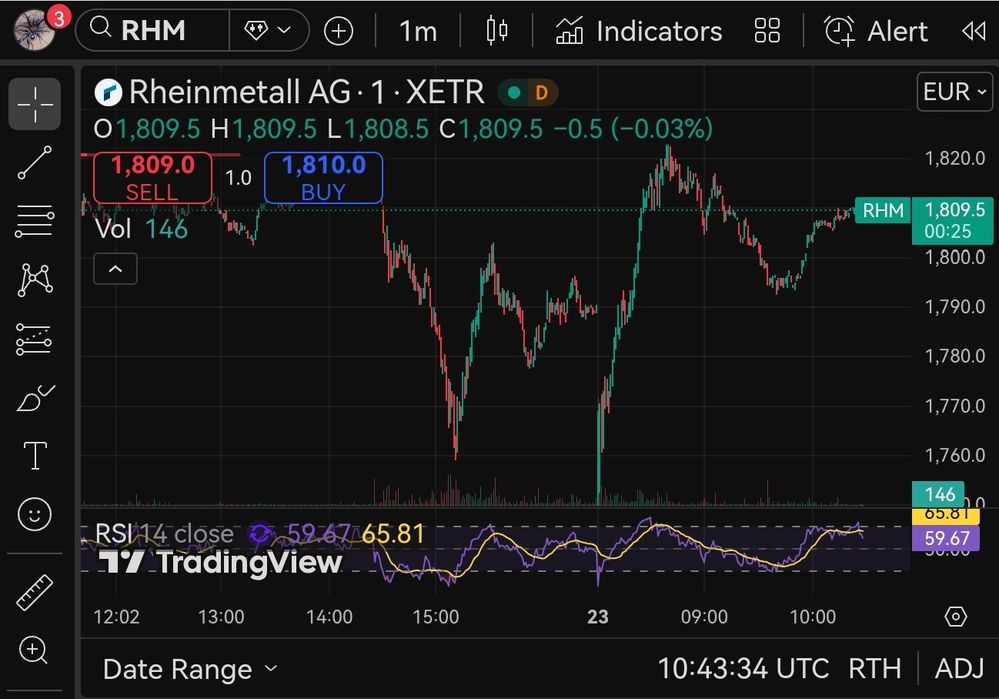Open chart settings hexagon gear icon

(956, 617)
